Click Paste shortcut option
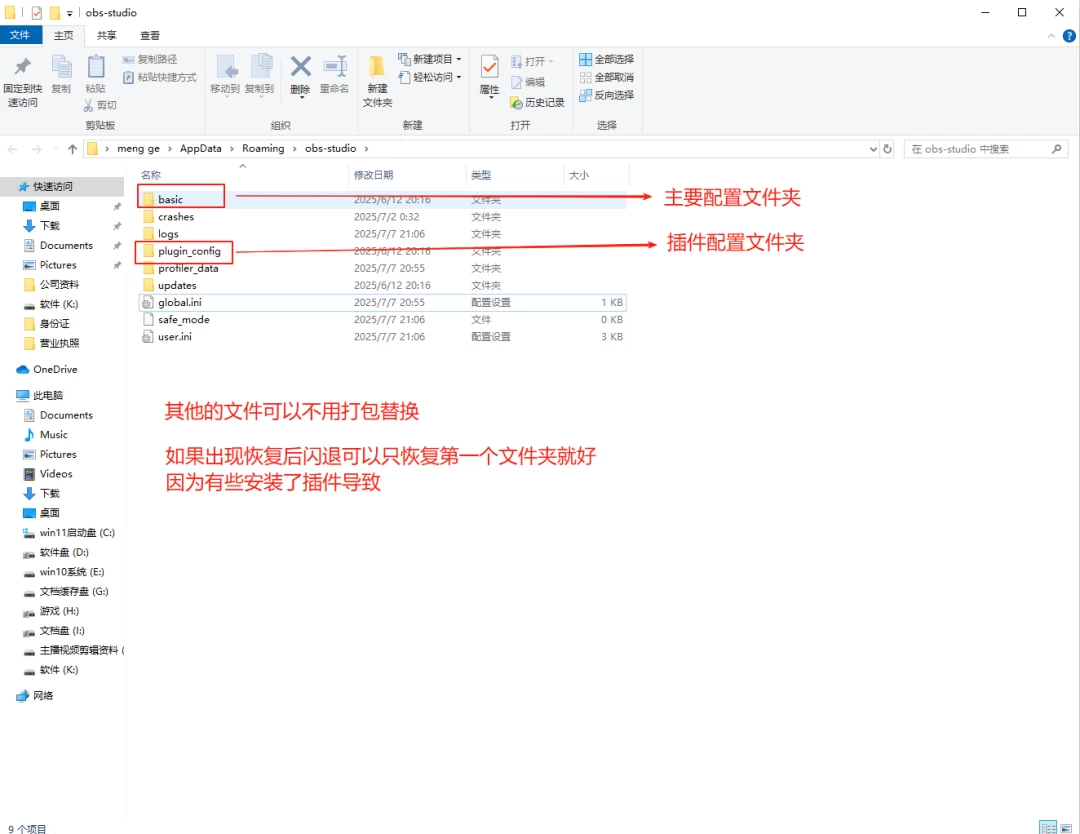Screen dimensions: 1080x834 click(x=160, y=77)
